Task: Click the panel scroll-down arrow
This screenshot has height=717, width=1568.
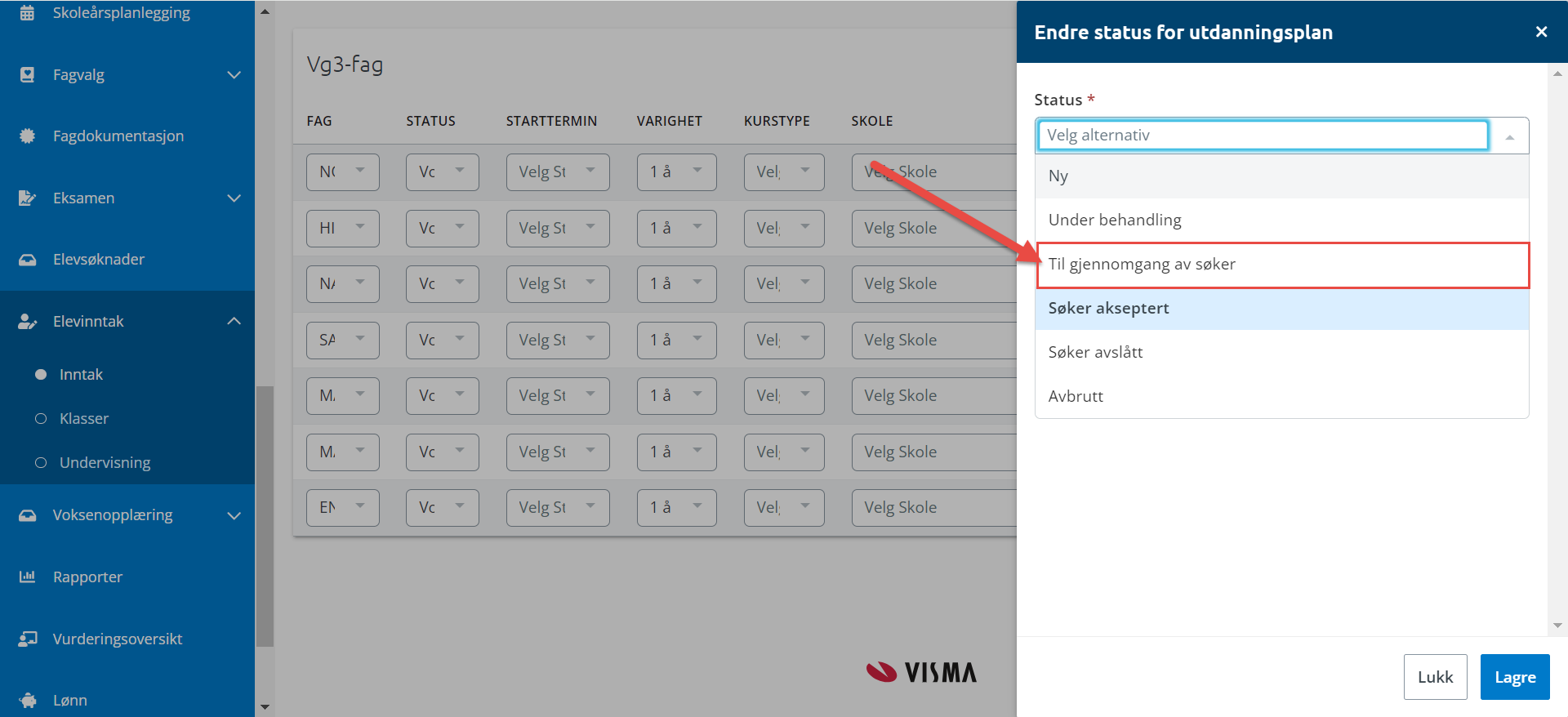Action: tap(1557, 626)
